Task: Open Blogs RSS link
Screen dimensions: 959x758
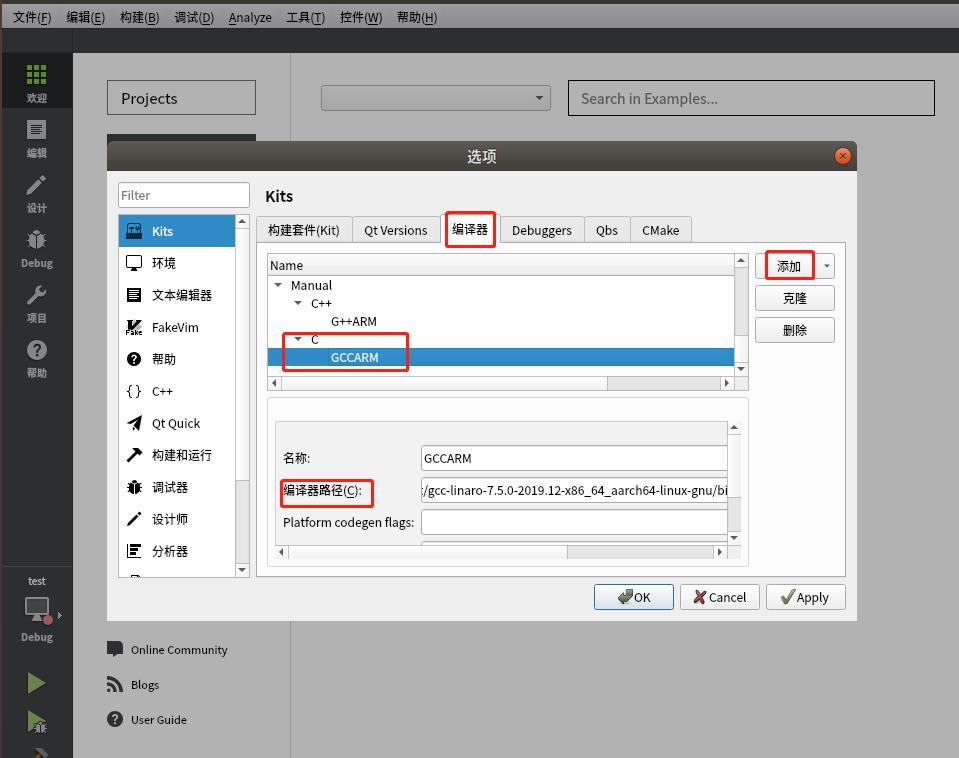Action: [x=133, y=685]
